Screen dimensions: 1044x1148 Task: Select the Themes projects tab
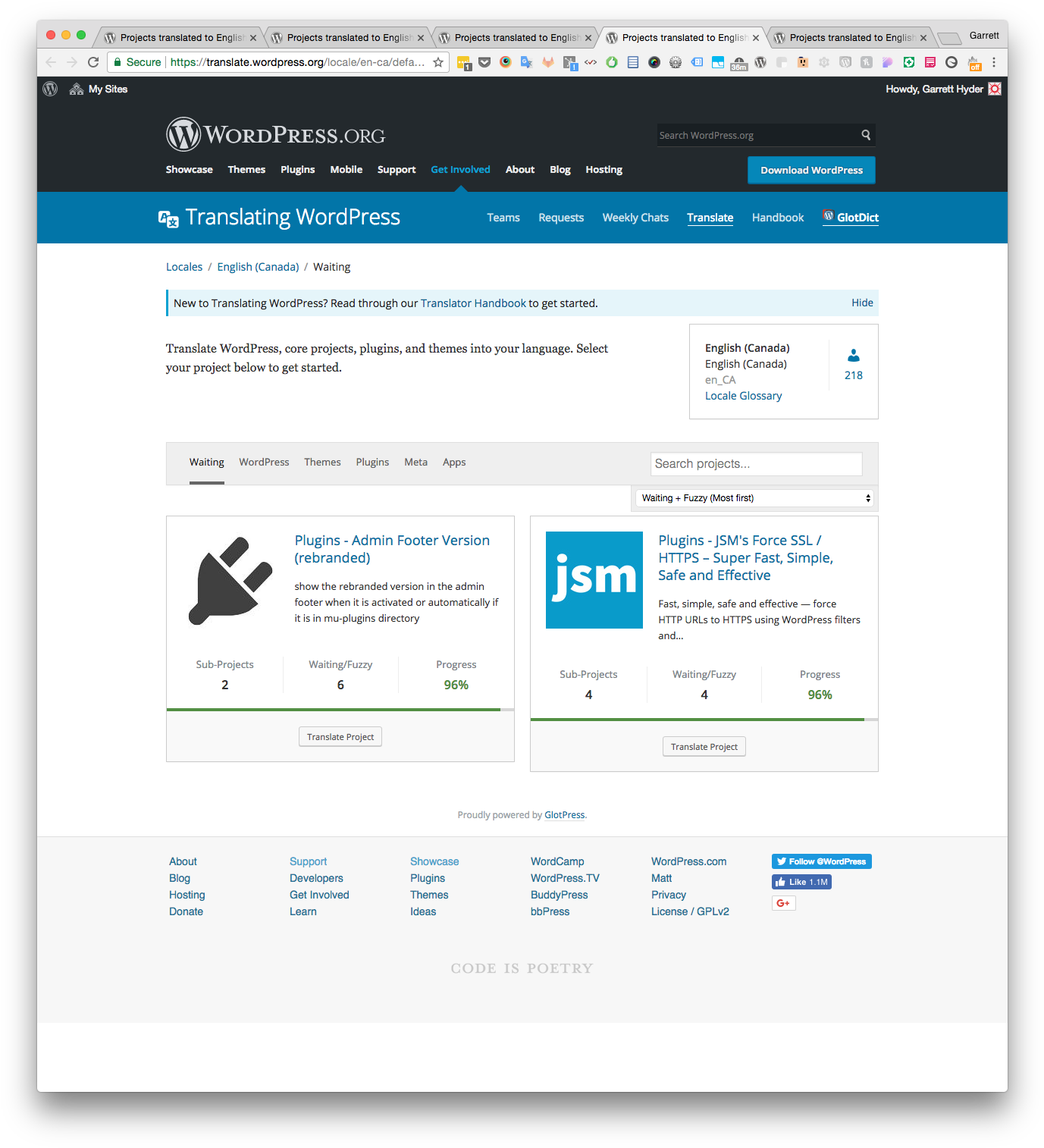click(322, 463)
